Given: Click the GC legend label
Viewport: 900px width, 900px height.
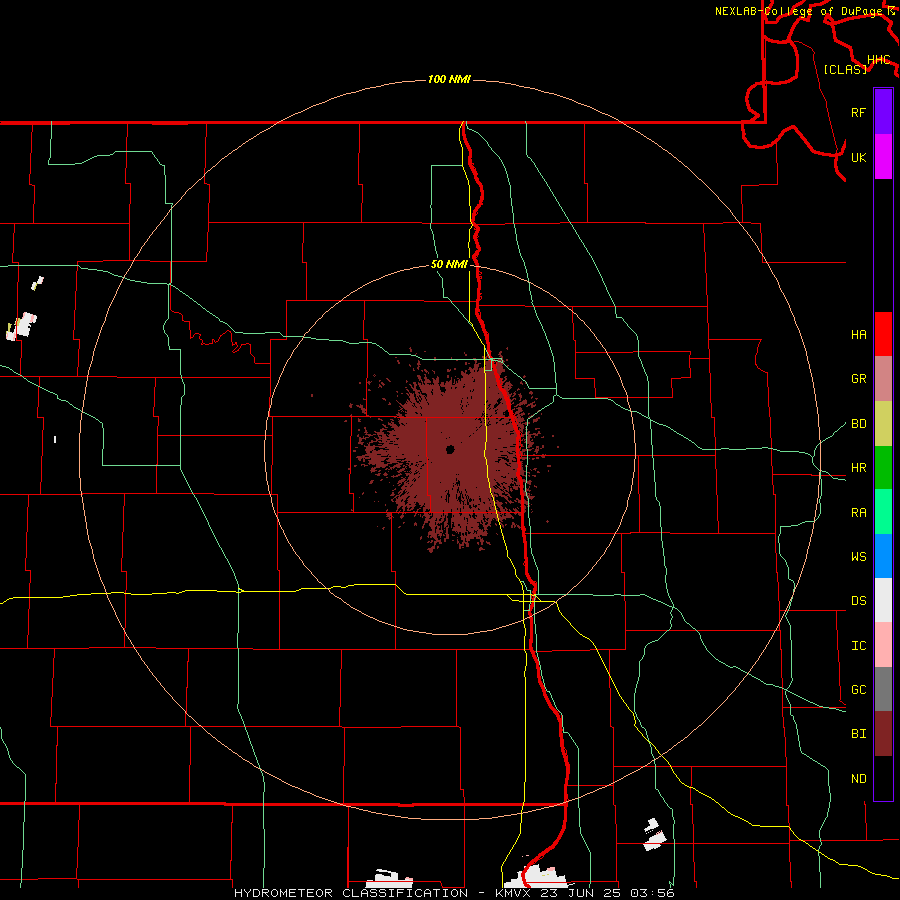Looking at the screenshot, I should (x=858, y=689).
